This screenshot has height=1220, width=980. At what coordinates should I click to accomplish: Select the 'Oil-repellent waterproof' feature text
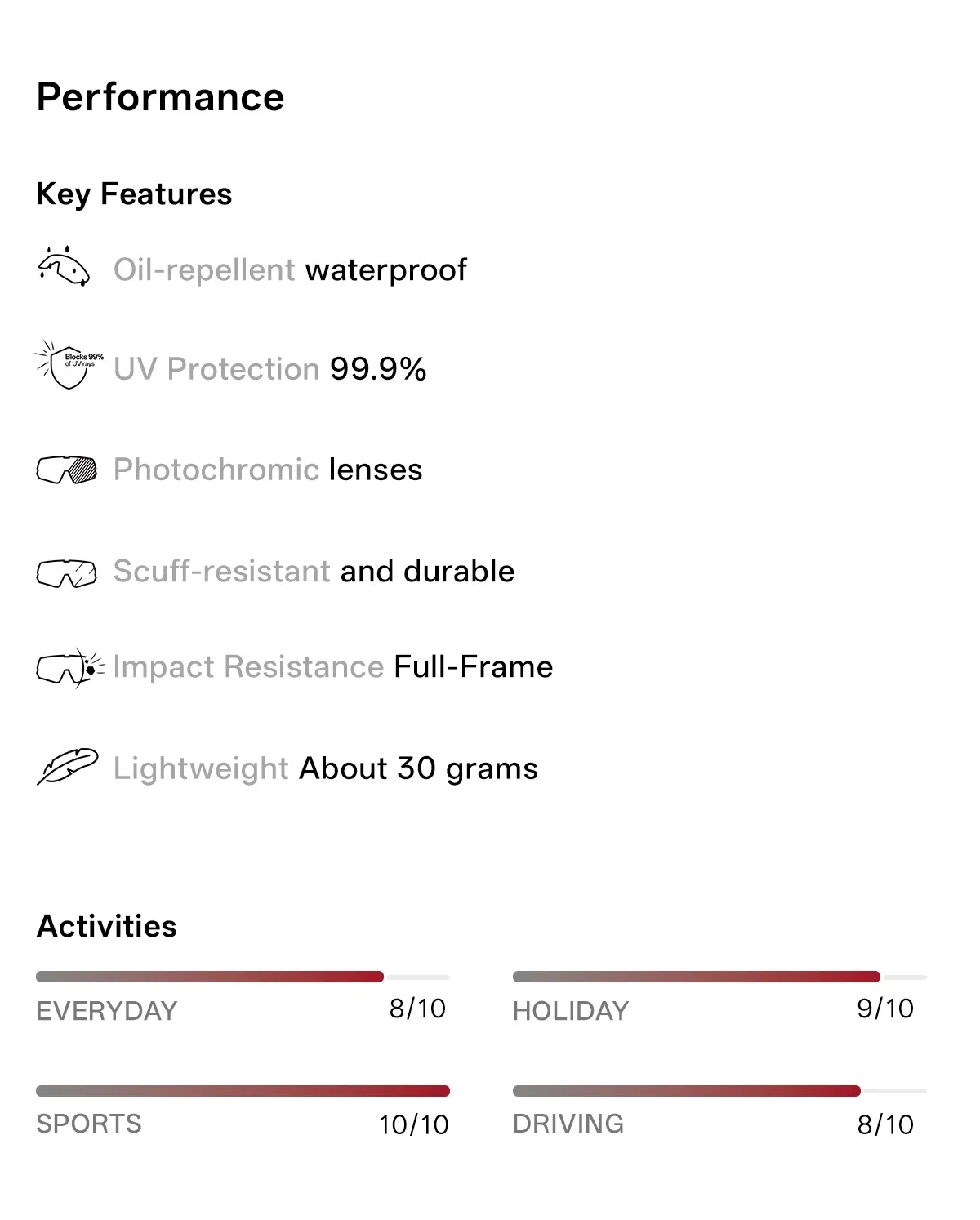(290, 270)
